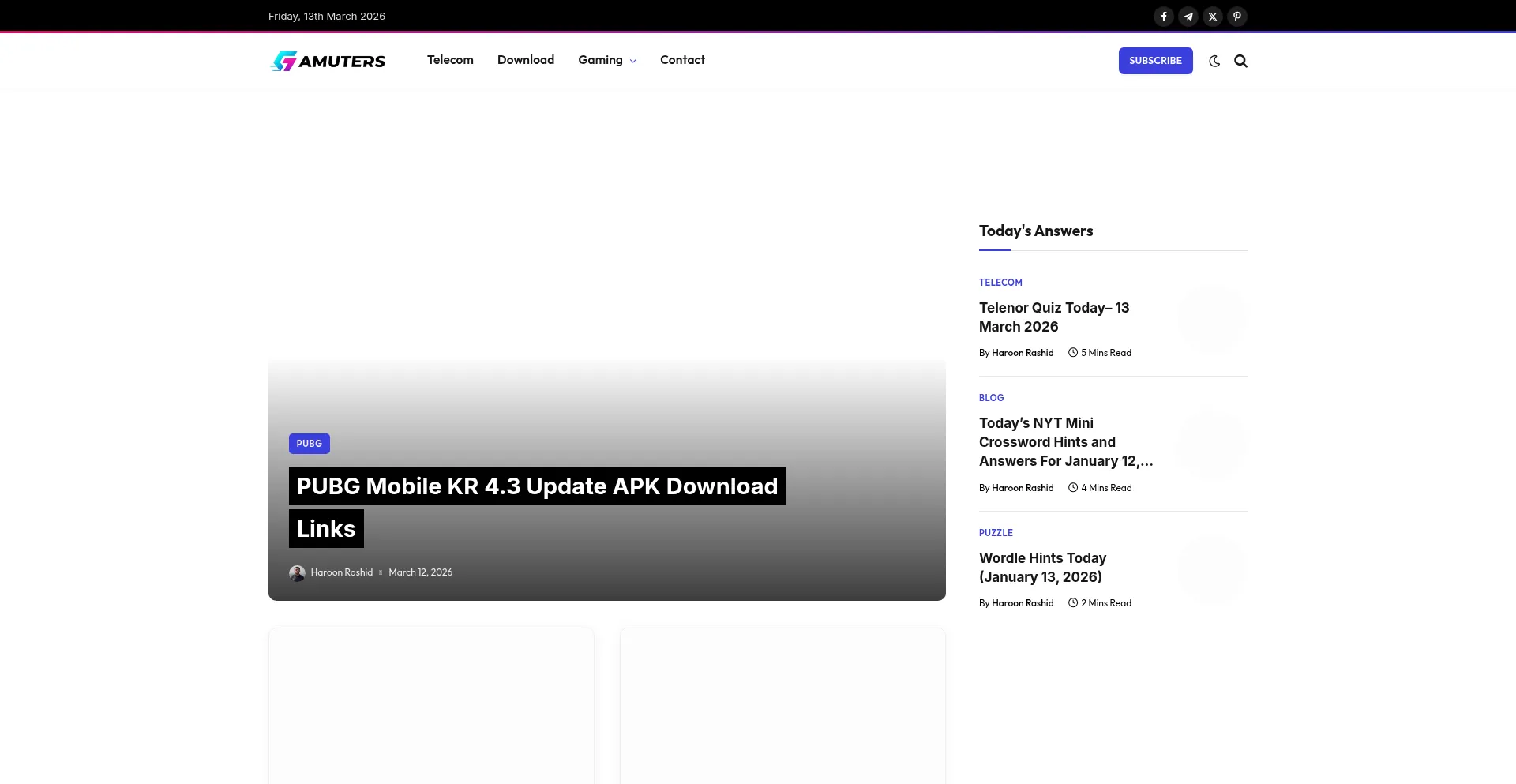Open the TELECOM category label

click(1000, 283)
